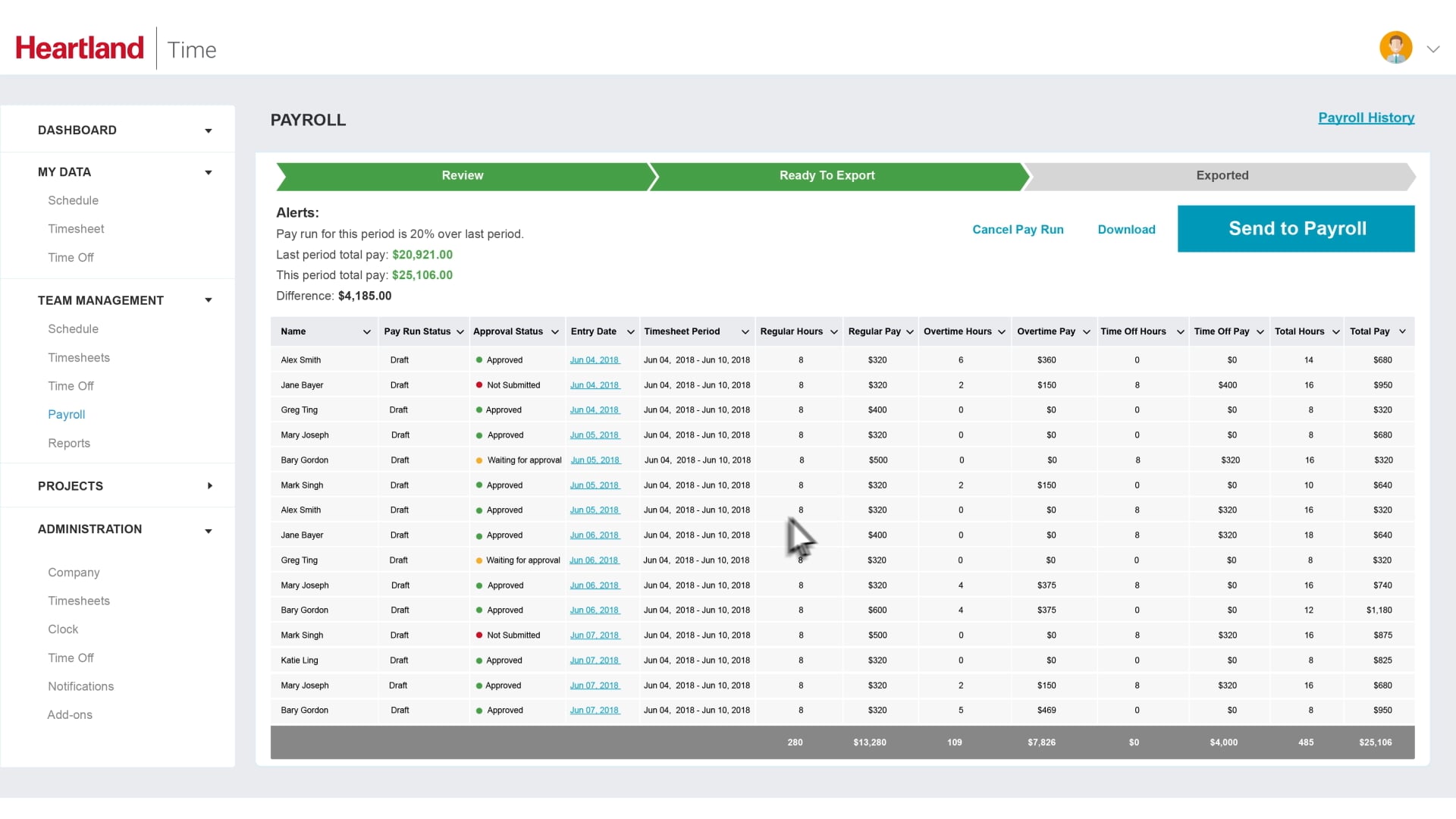
Task: Select the Exported stage step
Action: pos(1222,175)
